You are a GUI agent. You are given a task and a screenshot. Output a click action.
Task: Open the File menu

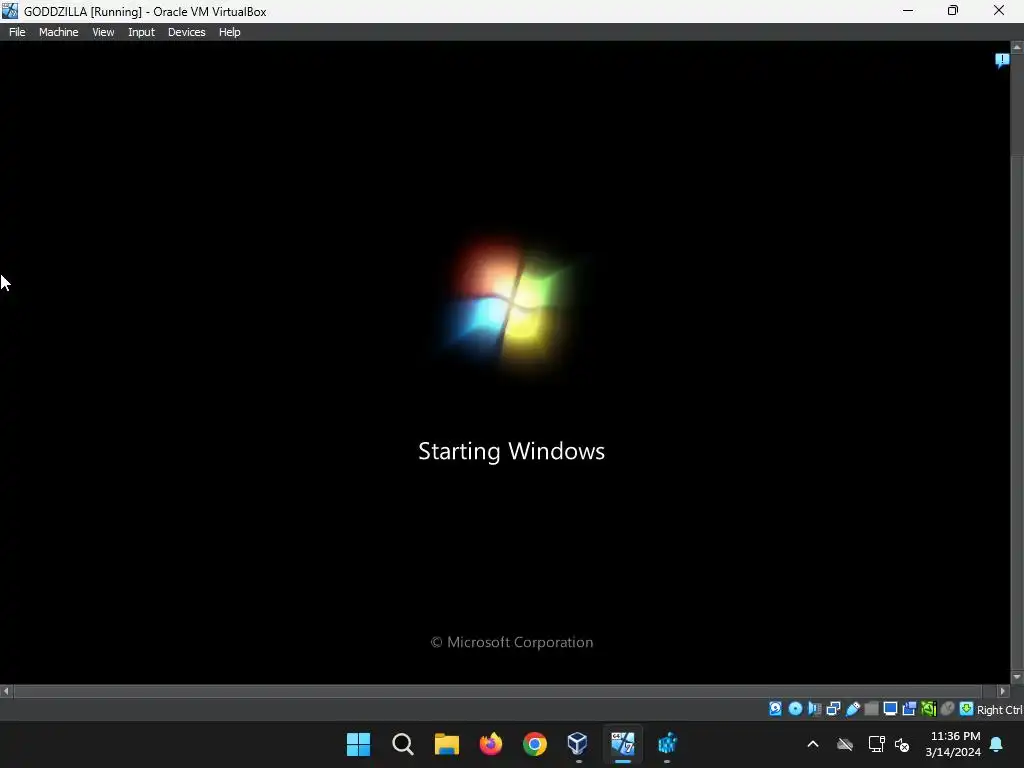coord(17,32)
